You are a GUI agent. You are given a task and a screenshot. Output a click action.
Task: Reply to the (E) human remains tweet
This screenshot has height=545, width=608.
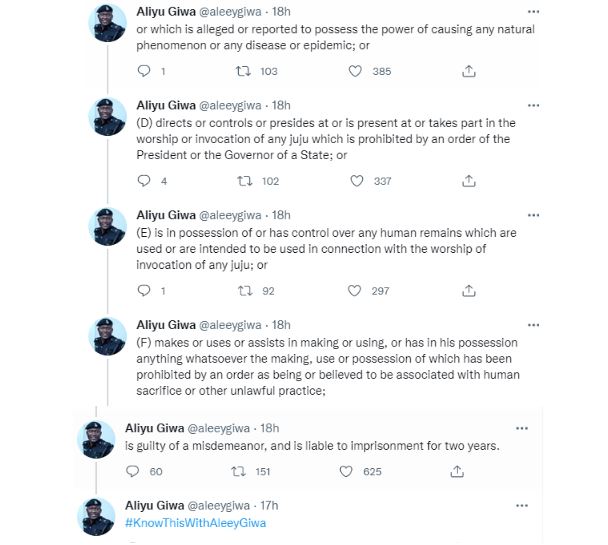pos(143,291)
